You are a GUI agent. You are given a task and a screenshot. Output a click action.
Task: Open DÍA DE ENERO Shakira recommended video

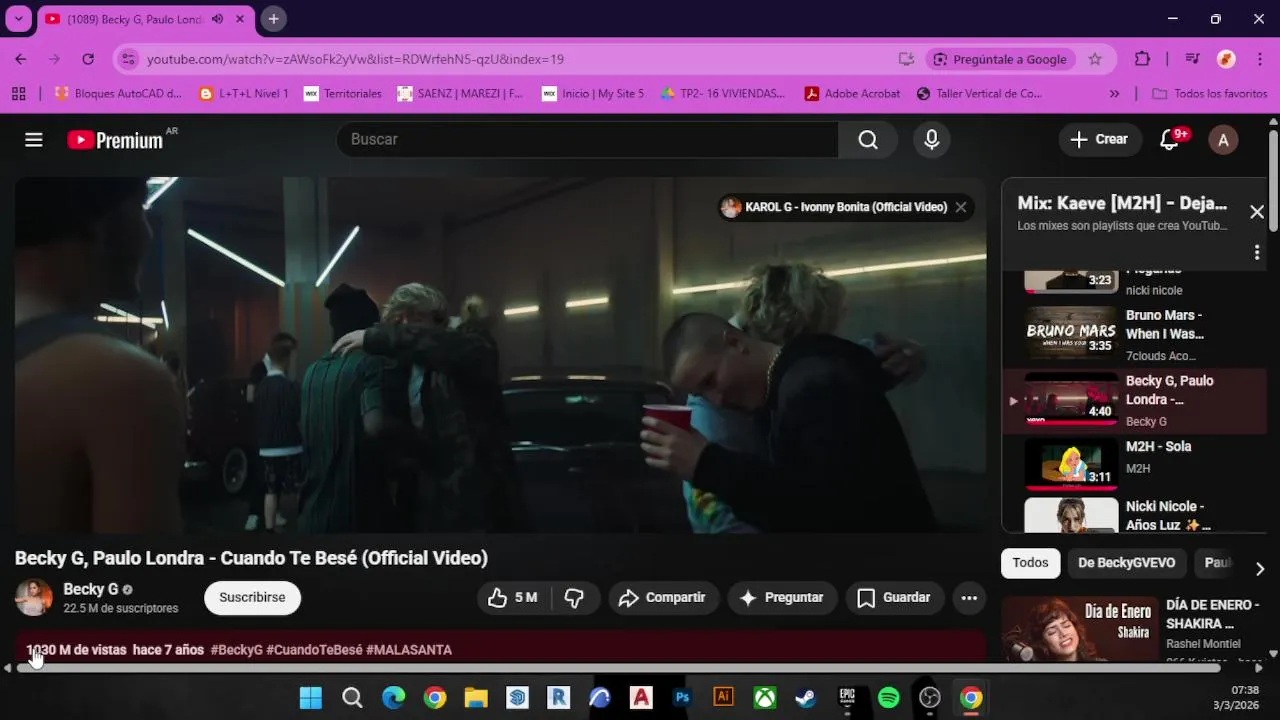click(1134, 629)
